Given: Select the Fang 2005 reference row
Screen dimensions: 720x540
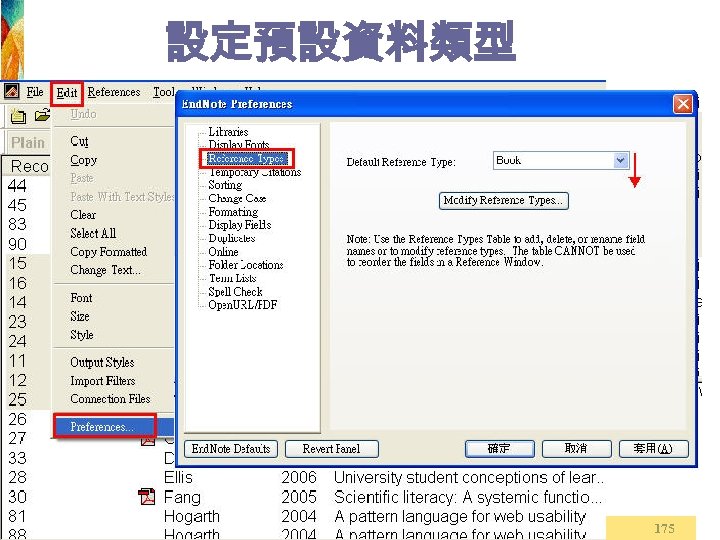Looking at the screenshot, I should (305, 497).
